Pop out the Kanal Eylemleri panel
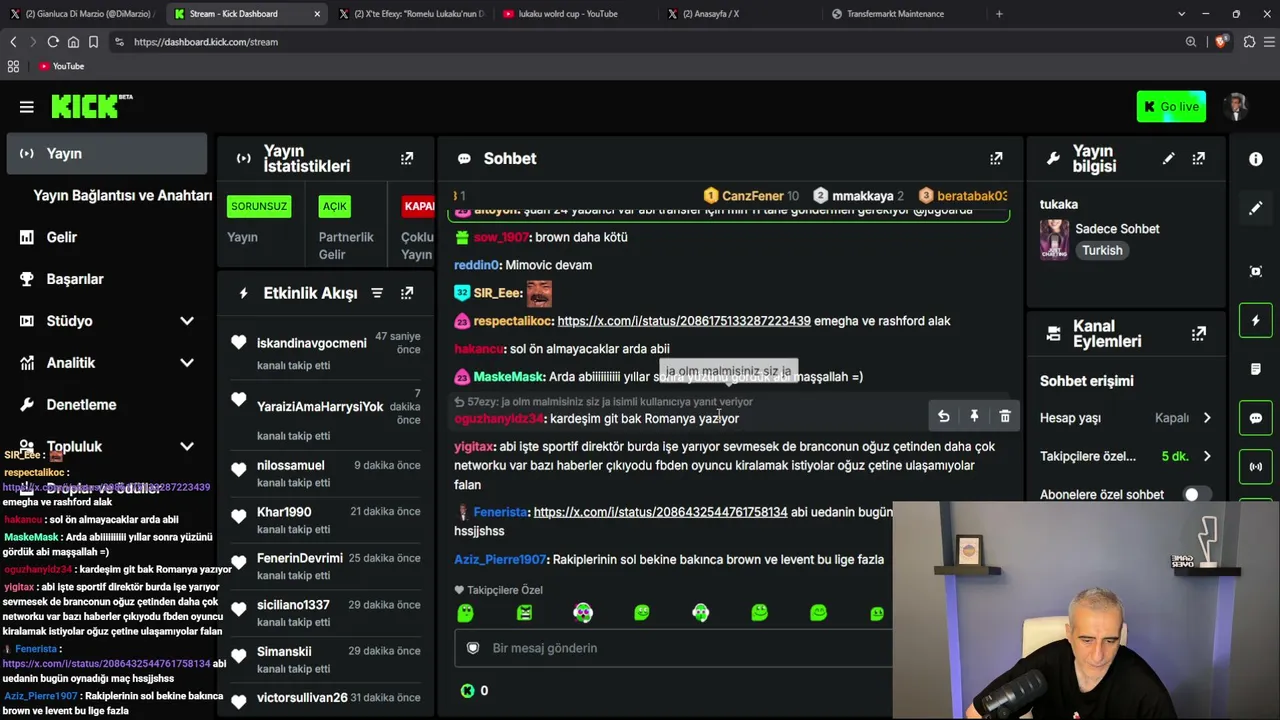The width and height of the screenshot is (1280, 720). click(1199, 333)
